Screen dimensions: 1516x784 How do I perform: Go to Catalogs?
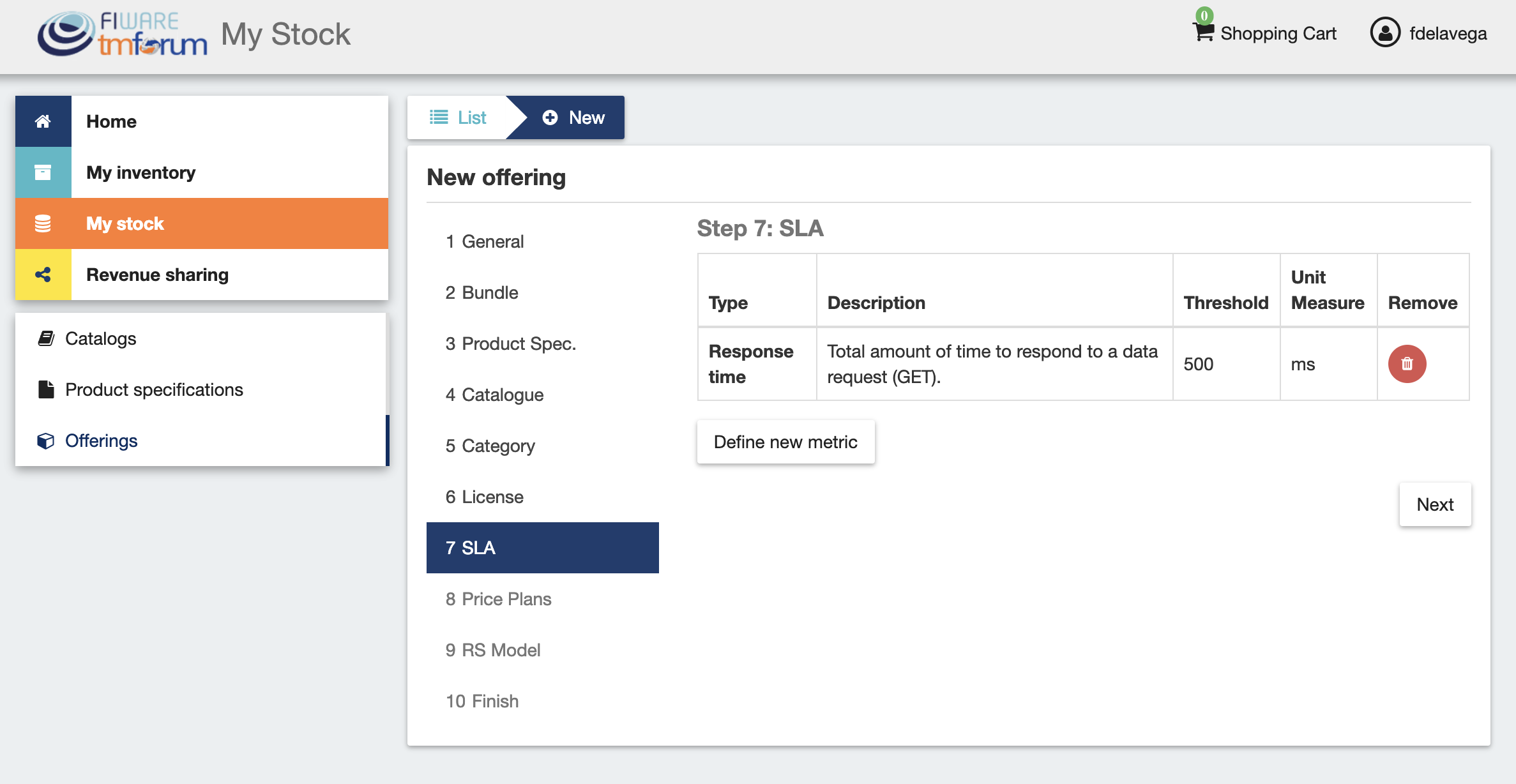pos(202,338)
